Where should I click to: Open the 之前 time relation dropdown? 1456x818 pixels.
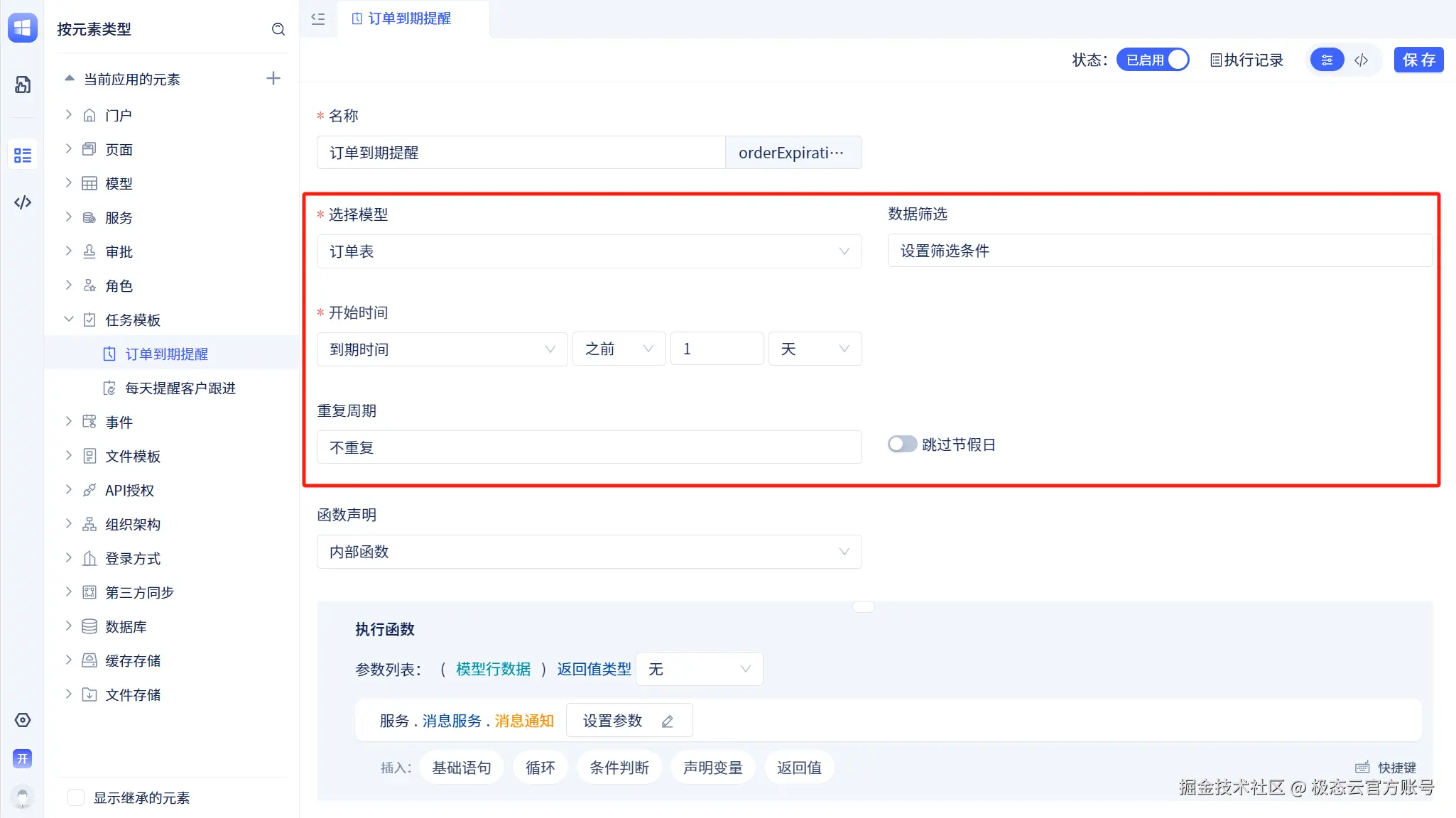(x=619, y=349)
